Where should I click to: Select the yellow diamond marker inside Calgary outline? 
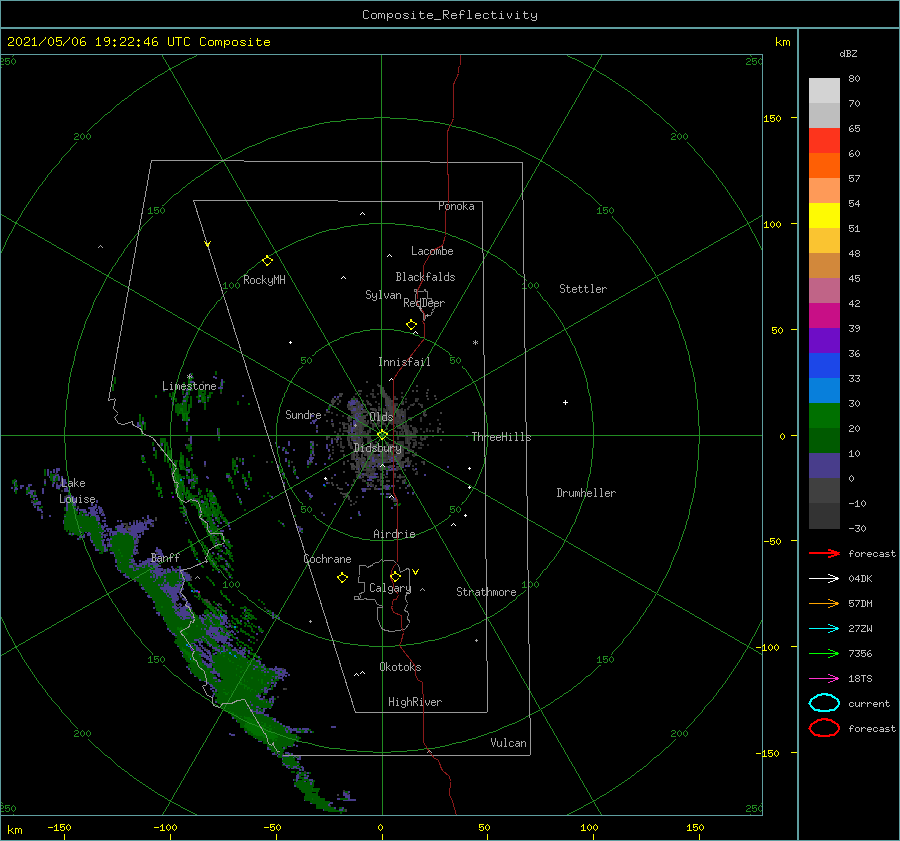(x=395, y=576)
